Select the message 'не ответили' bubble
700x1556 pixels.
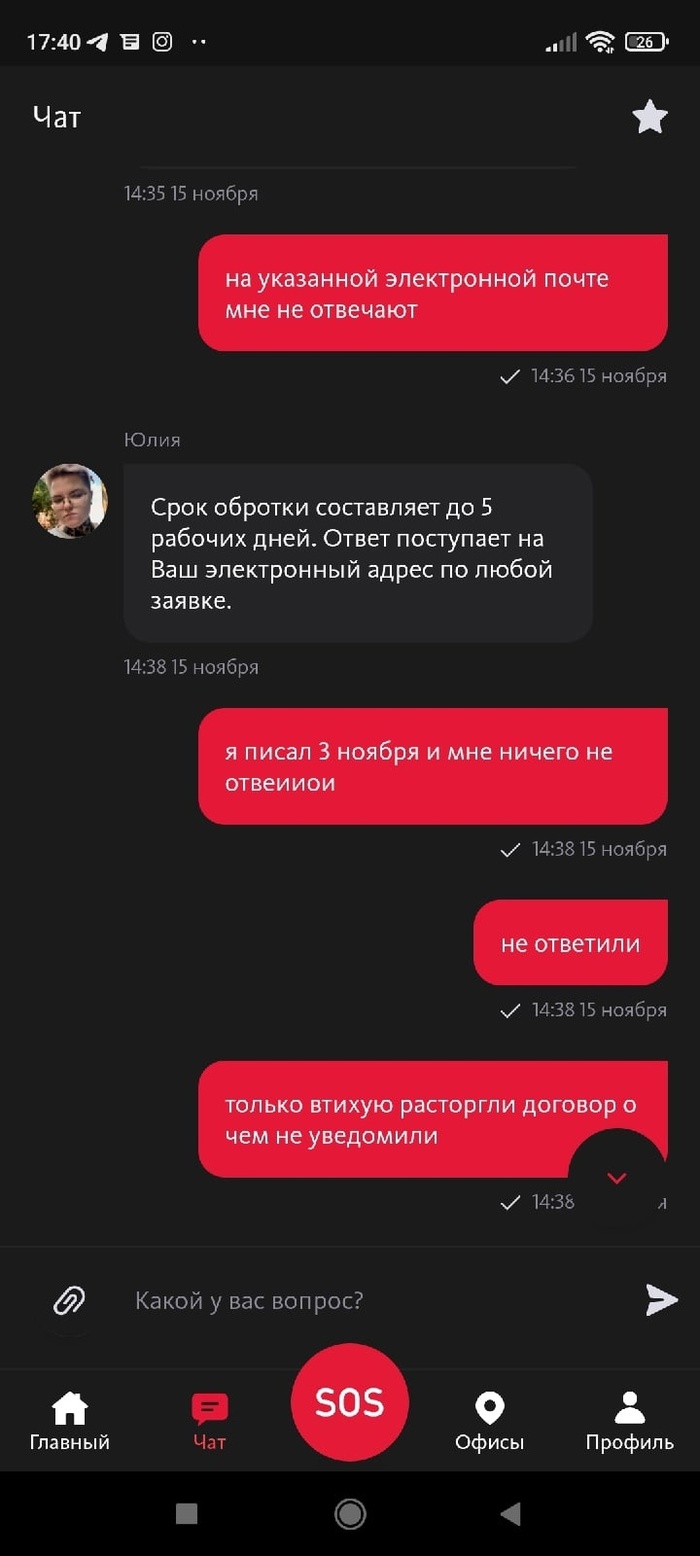pos(570,942)
